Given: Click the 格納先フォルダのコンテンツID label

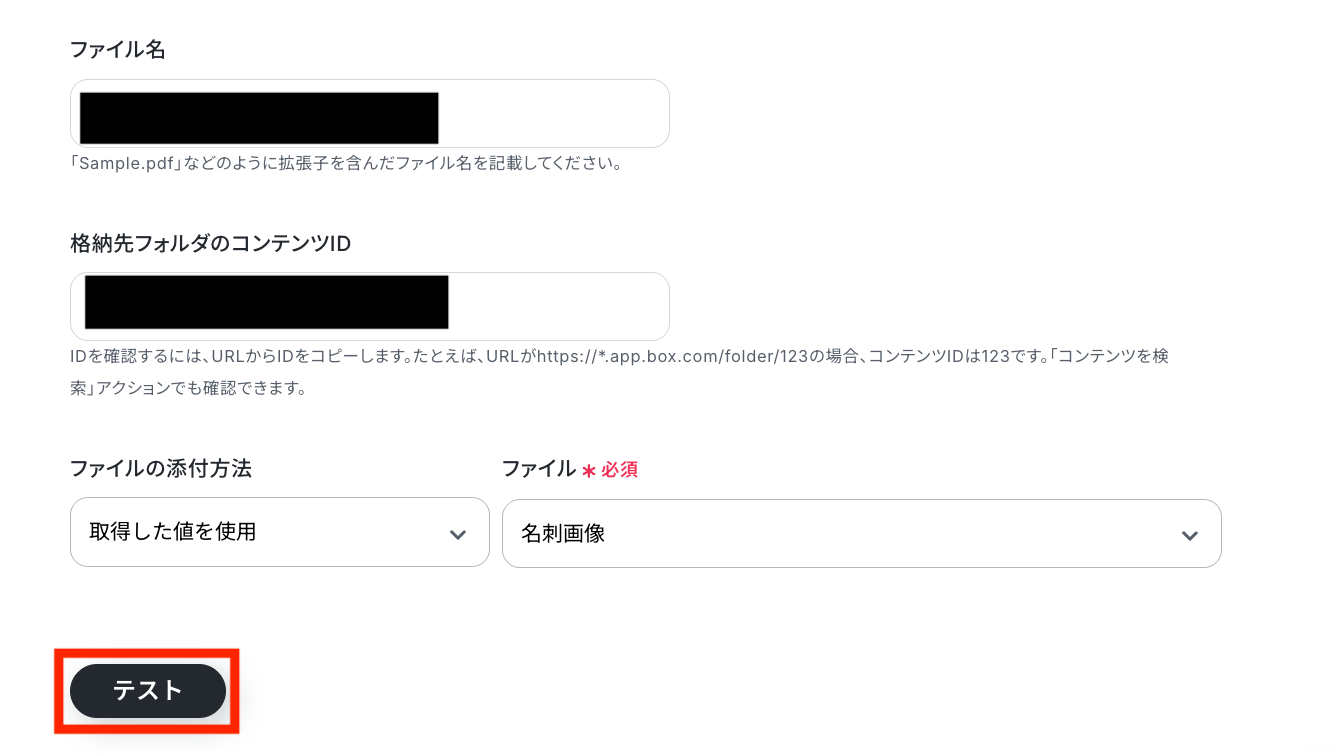Looking at the screenshot, I should click(210, 243).
